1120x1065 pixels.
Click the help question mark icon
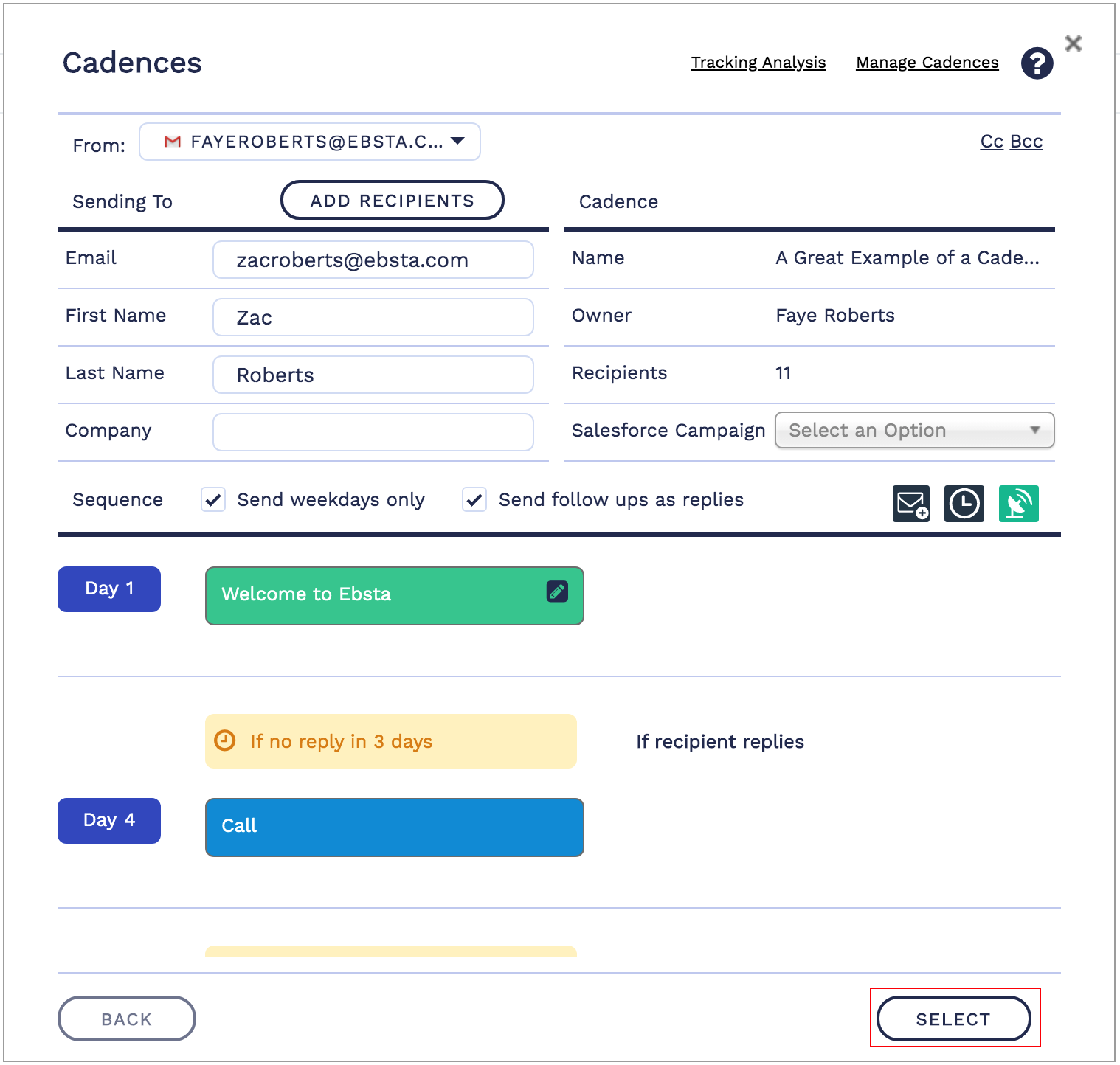point(1037,63)
